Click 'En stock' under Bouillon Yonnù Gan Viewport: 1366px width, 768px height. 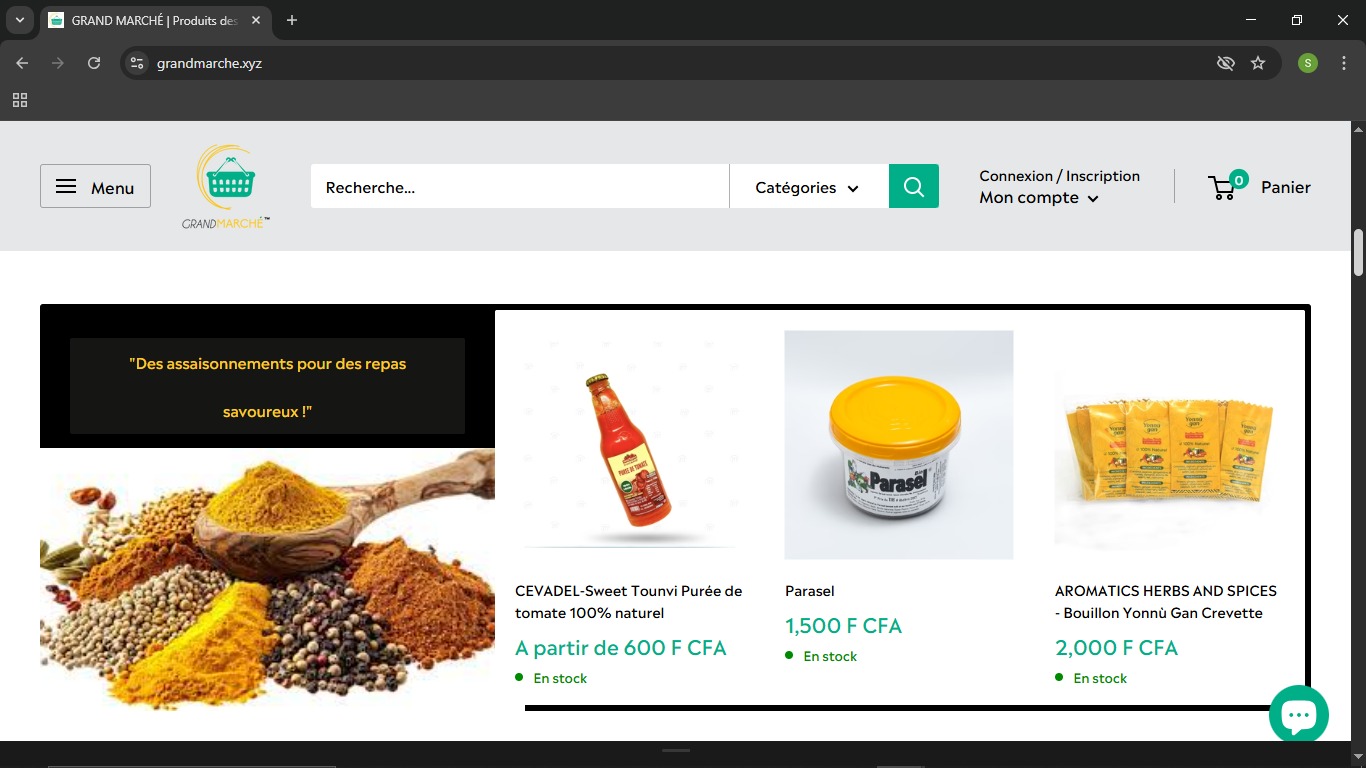pyautogui.click(x=1100, y=678)
